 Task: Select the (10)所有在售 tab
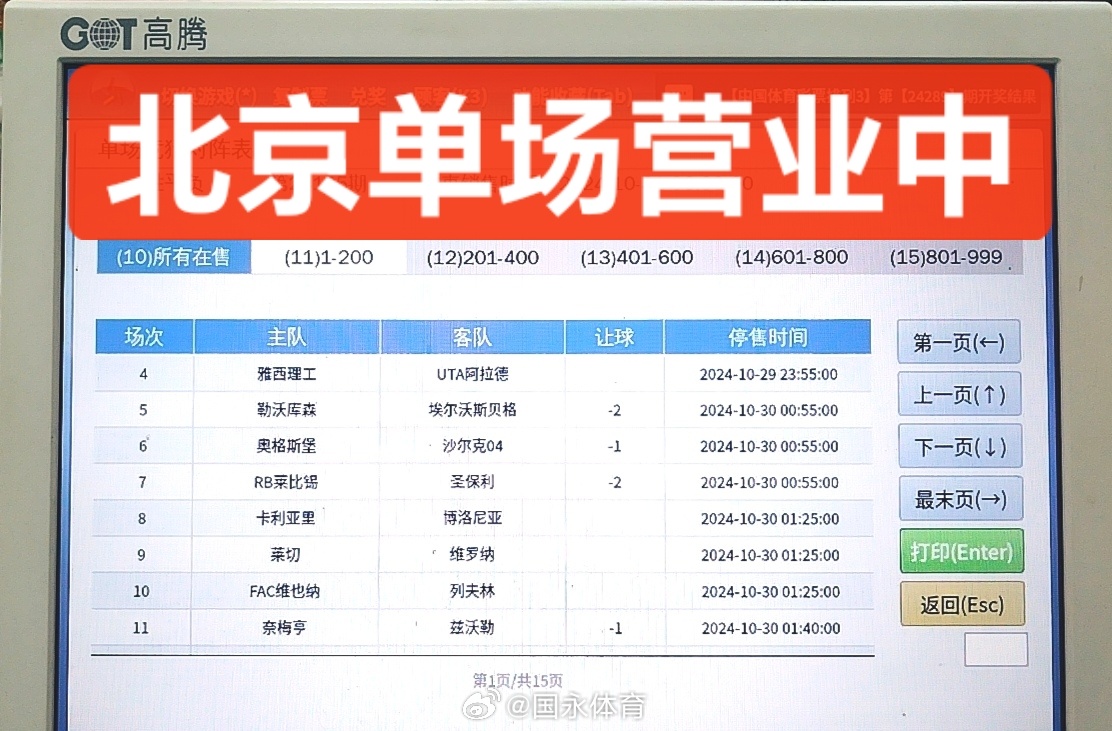tap(174, 257)
